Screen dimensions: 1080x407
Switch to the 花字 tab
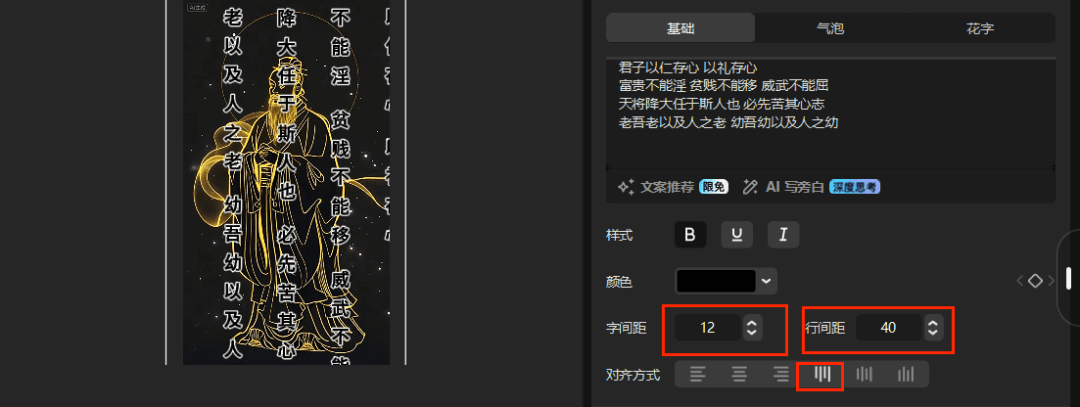tap(979, 28)
